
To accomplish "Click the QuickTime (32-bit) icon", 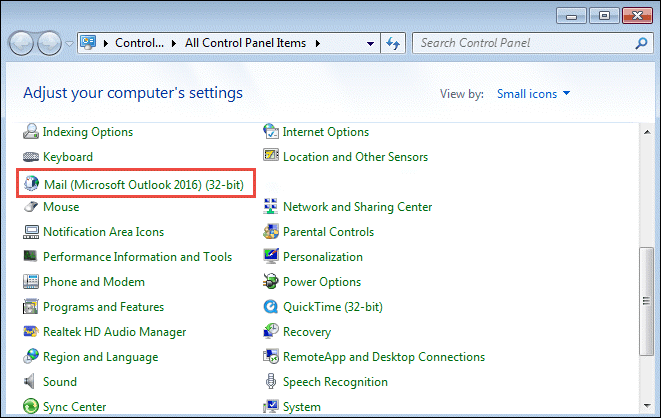I will 271,307.
